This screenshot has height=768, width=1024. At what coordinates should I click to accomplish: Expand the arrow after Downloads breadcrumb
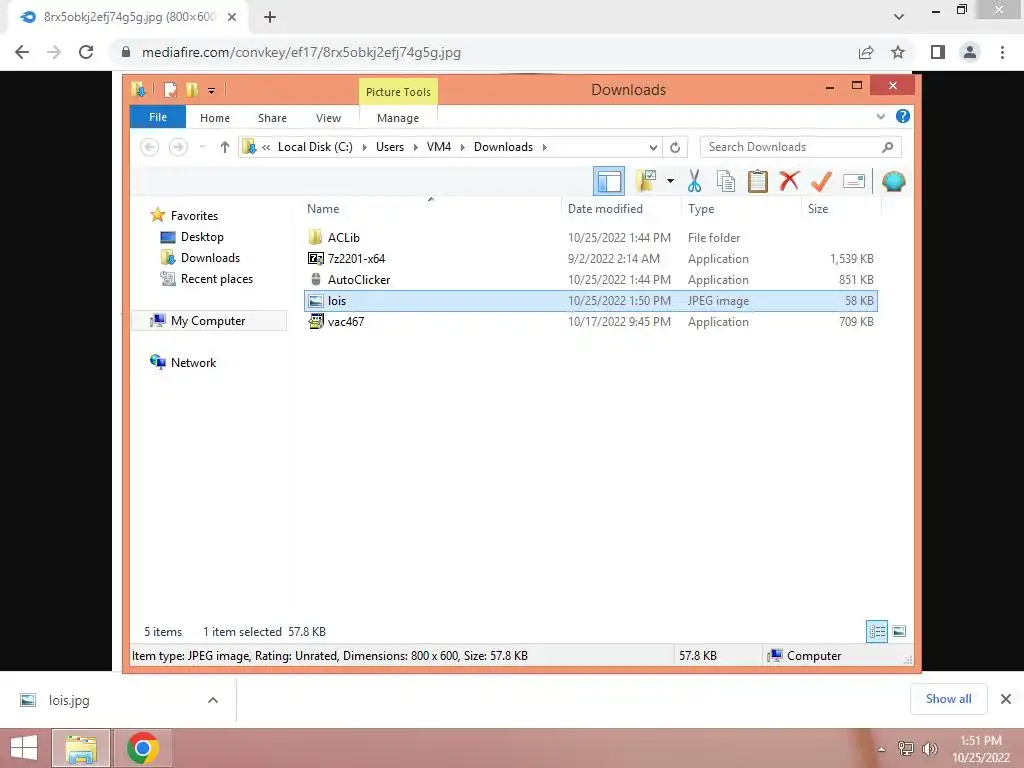(545, 147)
